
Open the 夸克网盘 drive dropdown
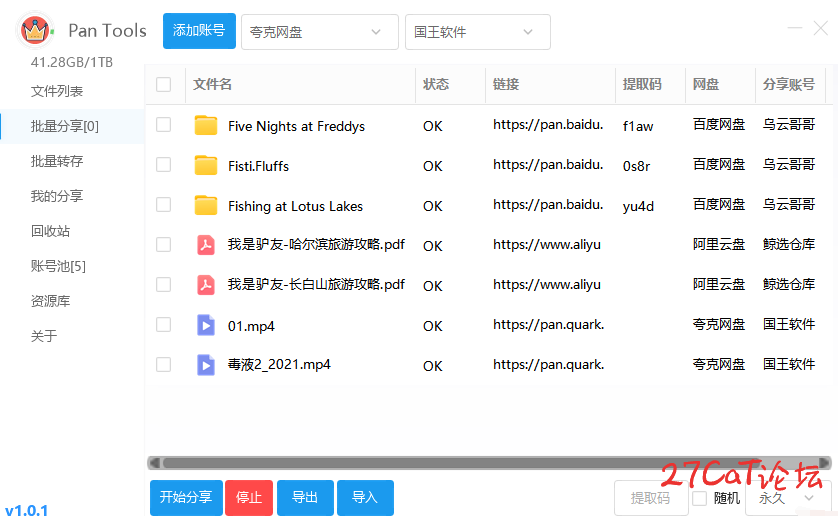(320, 32)
